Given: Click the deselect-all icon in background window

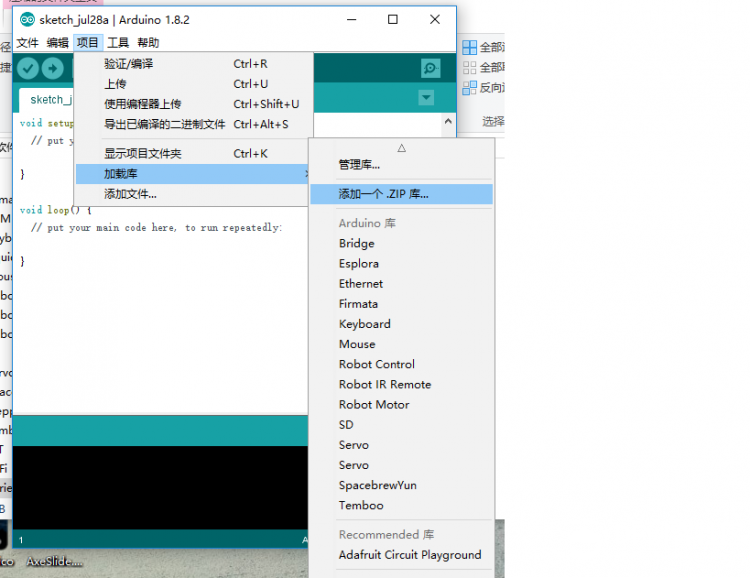Looking at the screenshot, I should [470, 67].
